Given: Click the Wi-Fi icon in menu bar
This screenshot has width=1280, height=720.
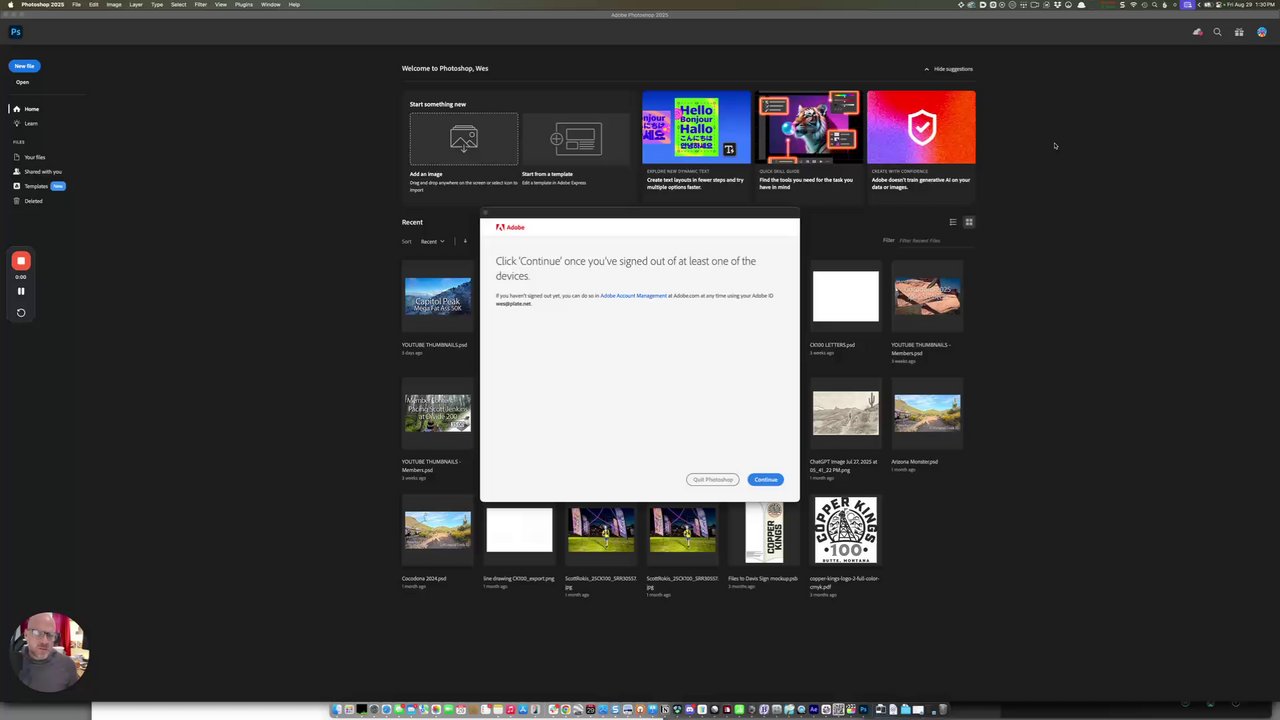Looking at the screenshot, I should tap(1133, 5).
